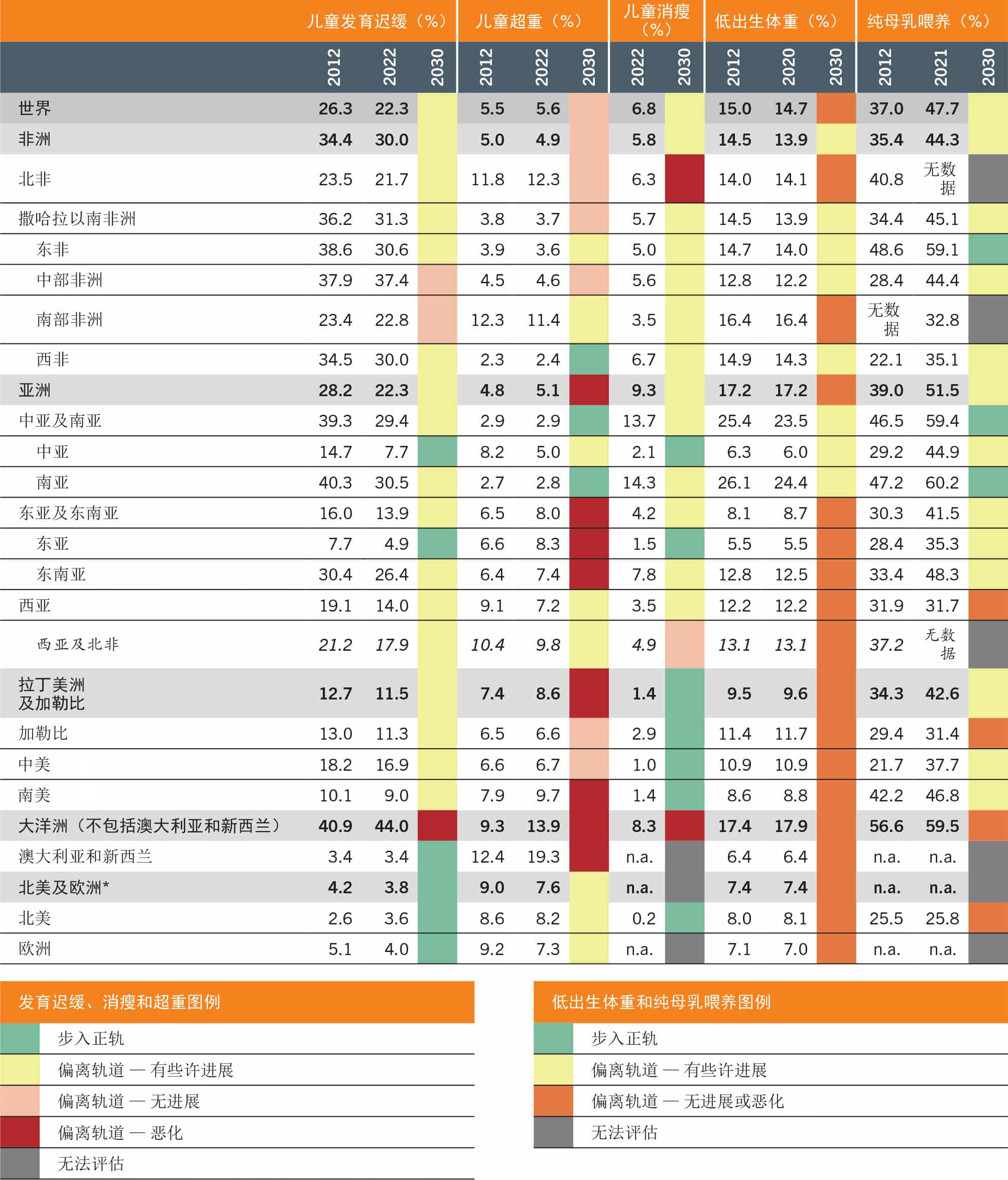
Task: Click the 低出生体重和纯母乳喂养图例 legend title
Action: 661,1002
